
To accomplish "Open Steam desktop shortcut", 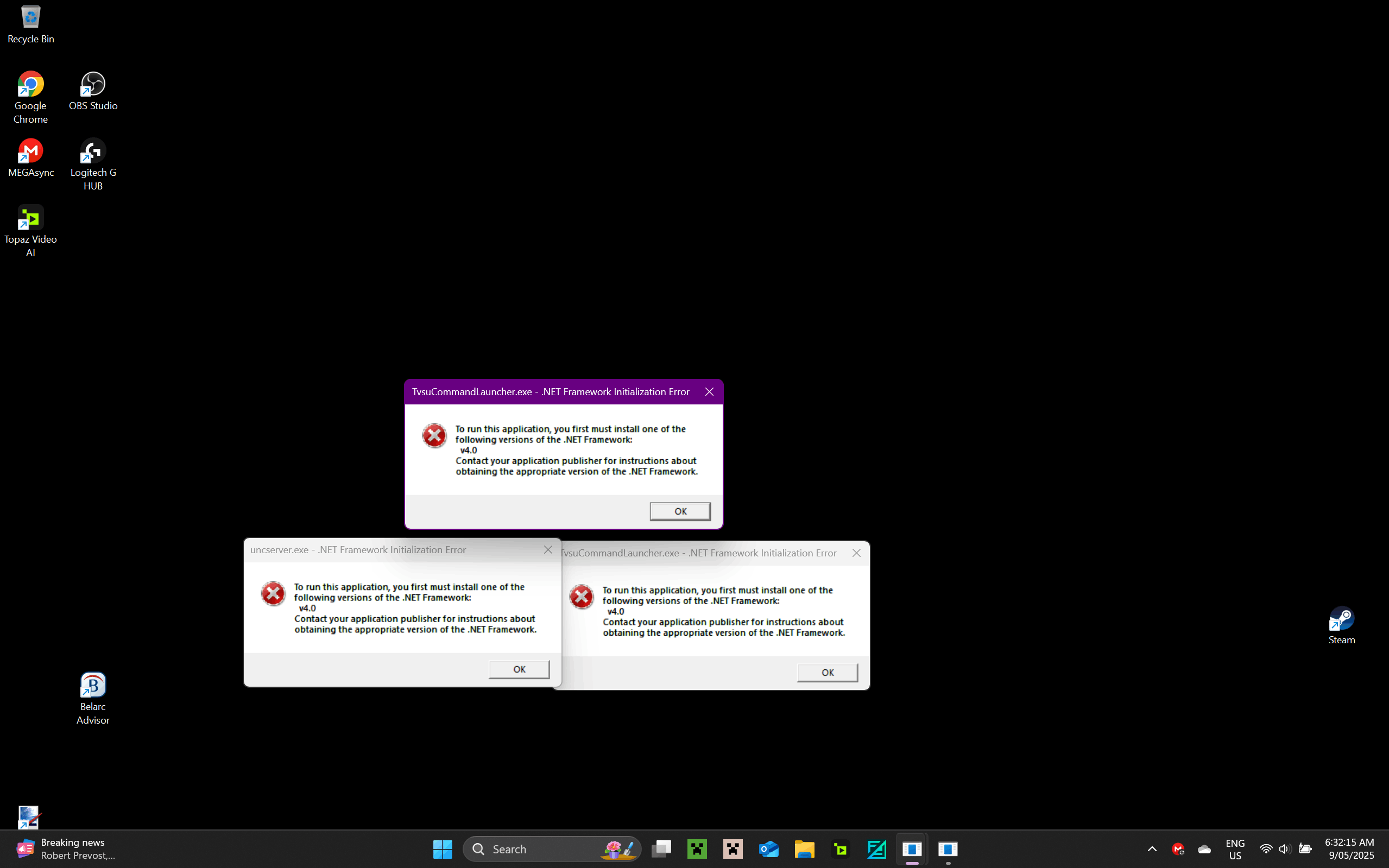I will point(1341,620).
